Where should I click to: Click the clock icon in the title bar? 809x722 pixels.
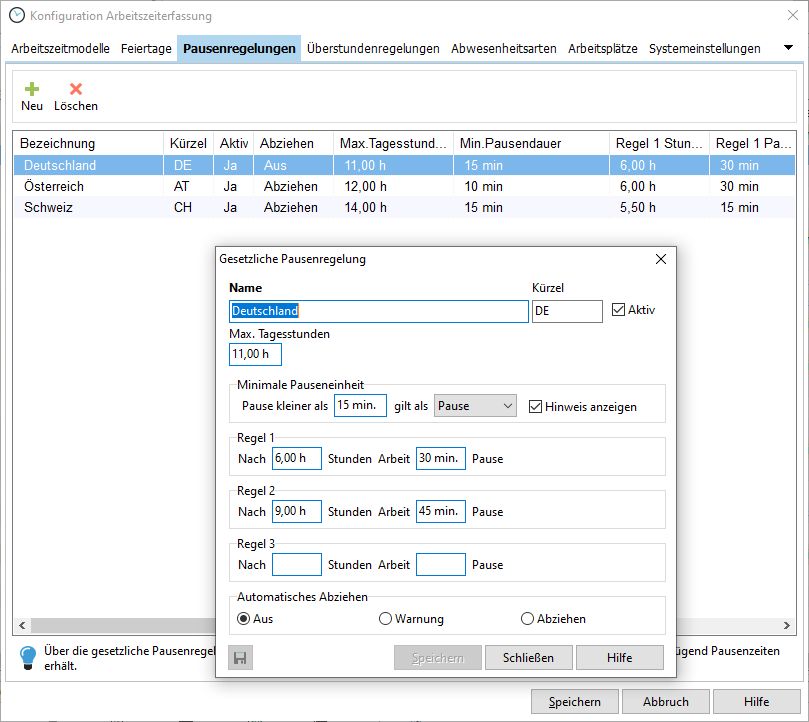tap(17, 16)
